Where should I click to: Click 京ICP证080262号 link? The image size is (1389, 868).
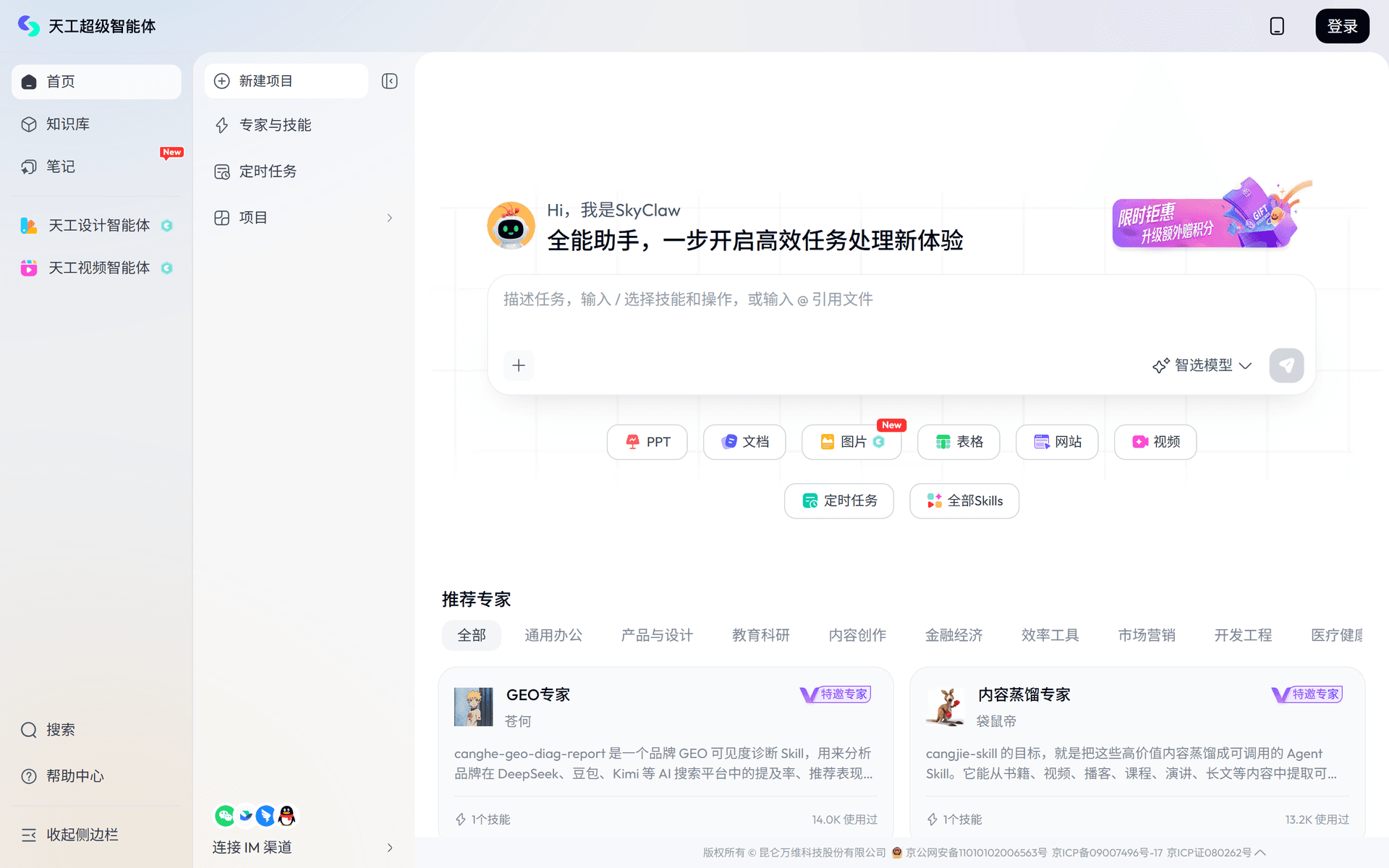pyautogui.click(x=1209, y=853)
